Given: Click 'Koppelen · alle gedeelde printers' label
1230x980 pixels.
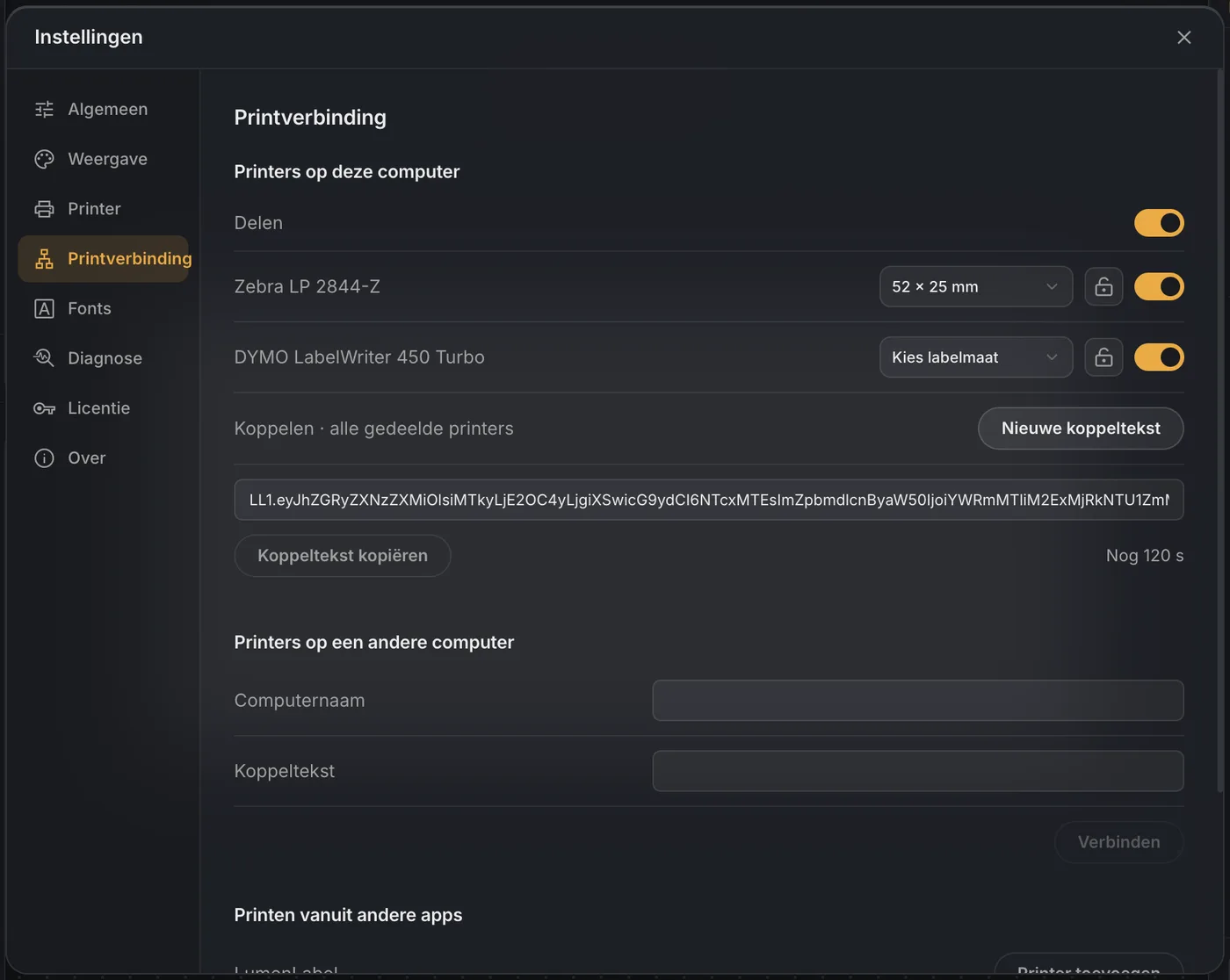Looking at the screenshot, I should click(x=373, y=429).
